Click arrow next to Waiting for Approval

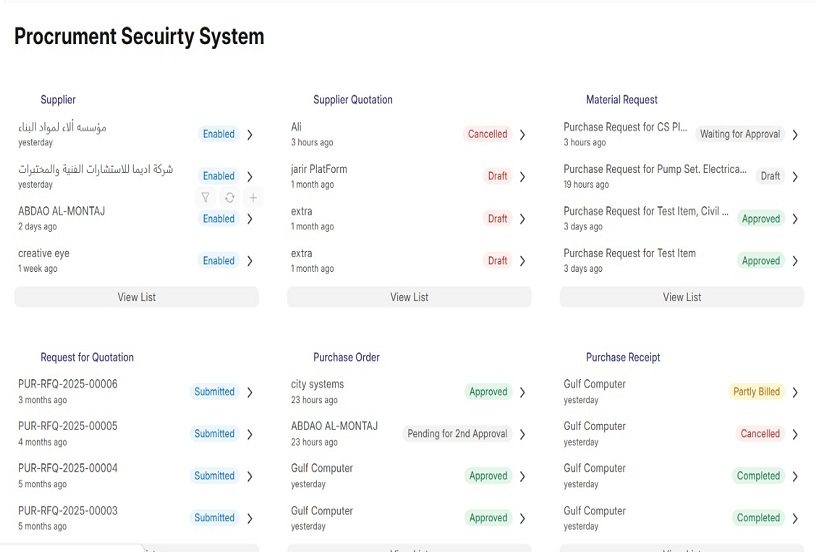click(795, 134)
